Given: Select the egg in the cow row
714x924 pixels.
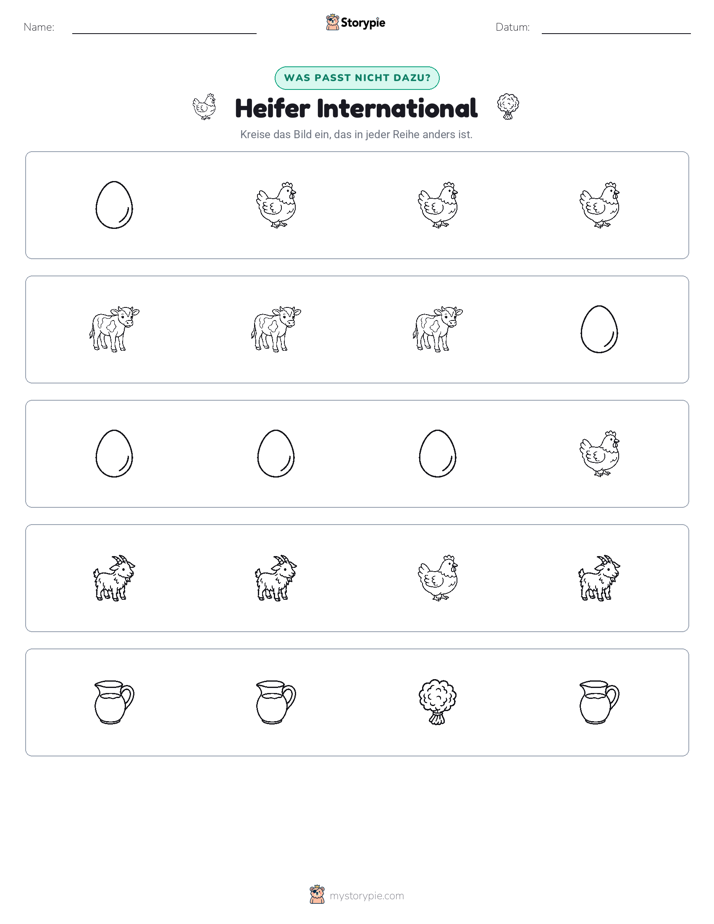Looking at the screenshot, I should pos(599,329).
